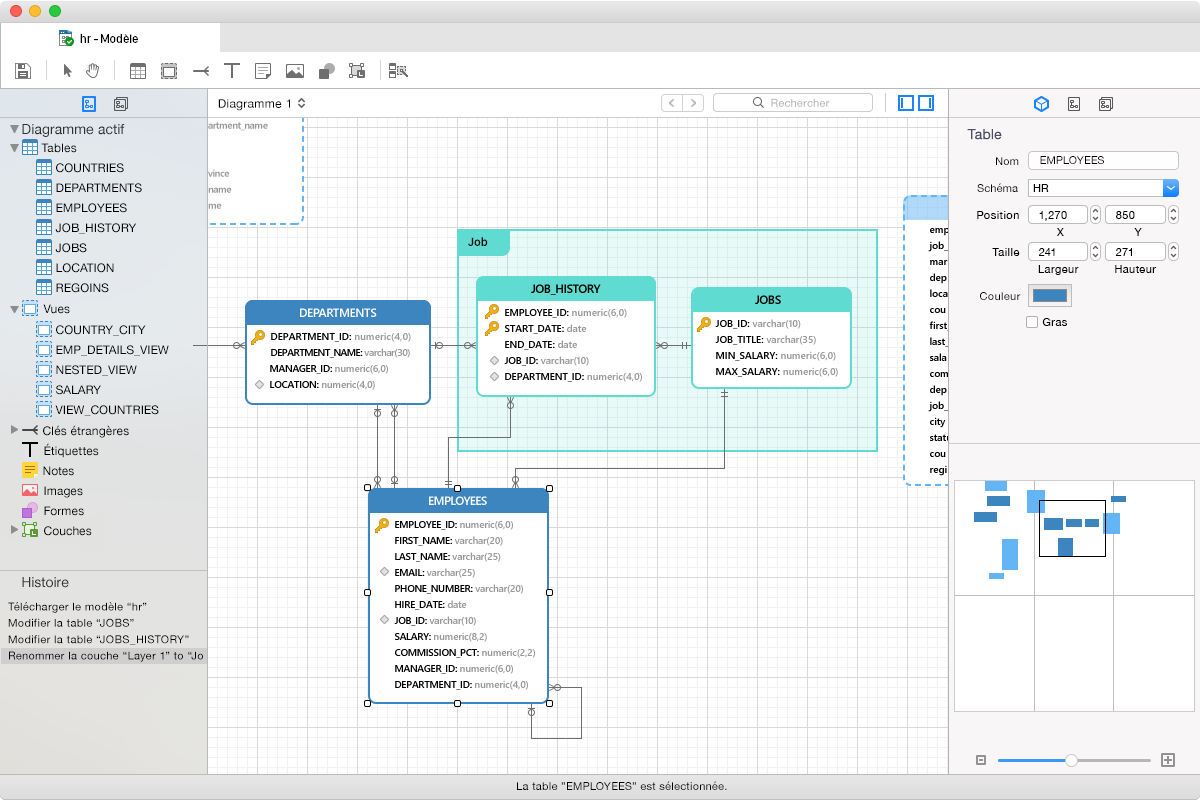The height and width of the screenshot is (800, 1200).
Task: Open the Schéma dropdown showing HR
Action: pos(1171,187)
